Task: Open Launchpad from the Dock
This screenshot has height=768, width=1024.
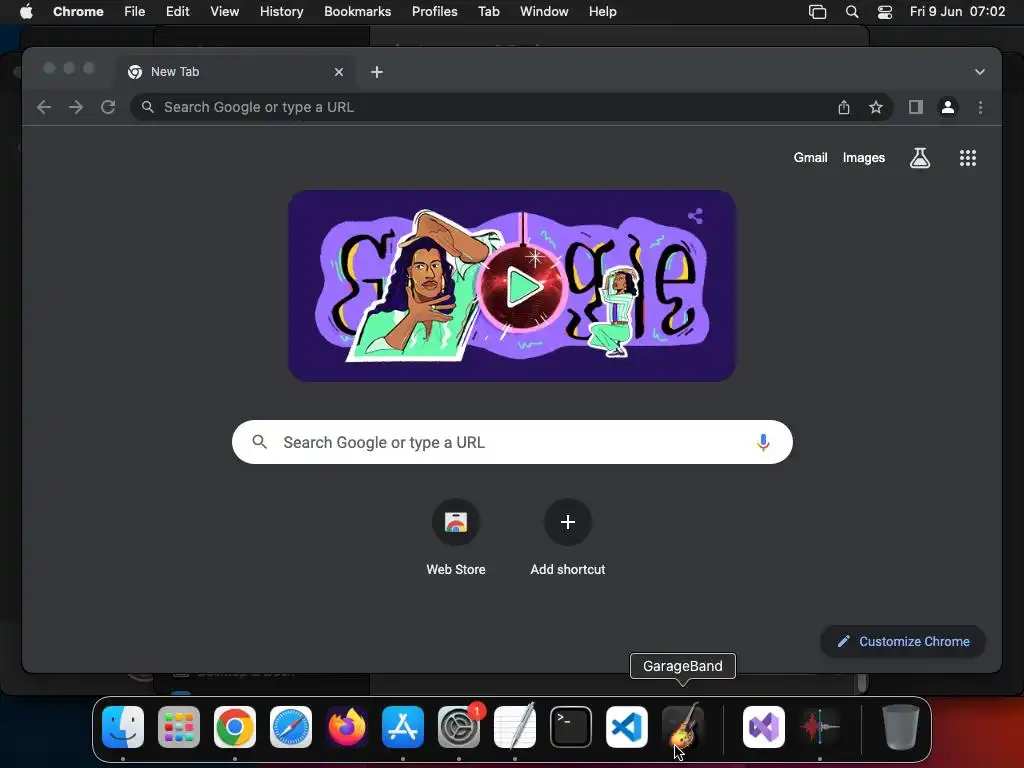Action: pyautogui.click(x=179, y=727)
